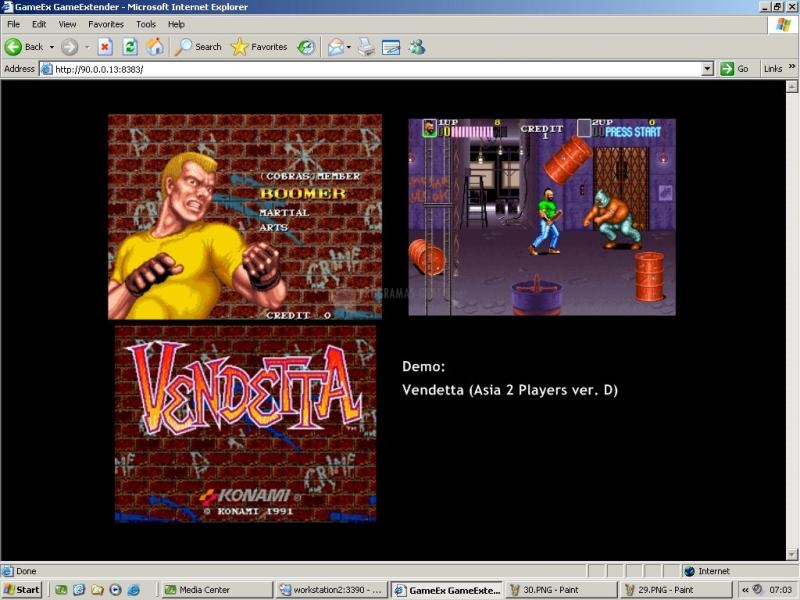Open Favorites star toolbar button
Image resolution: width=800 pixels, height=600 pixels.
259,47
